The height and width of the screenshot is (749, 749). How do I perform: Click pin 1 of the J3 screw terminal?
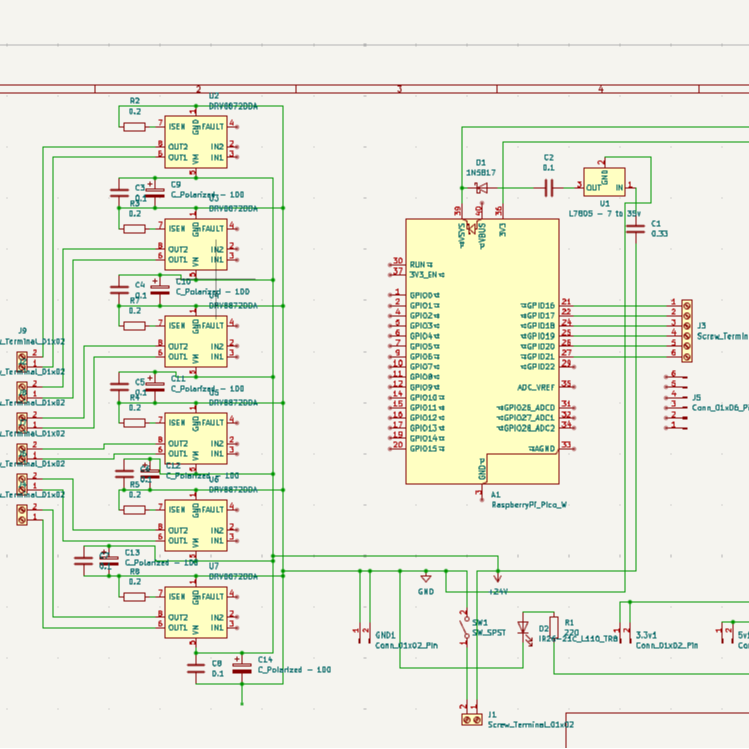[673, 302]
